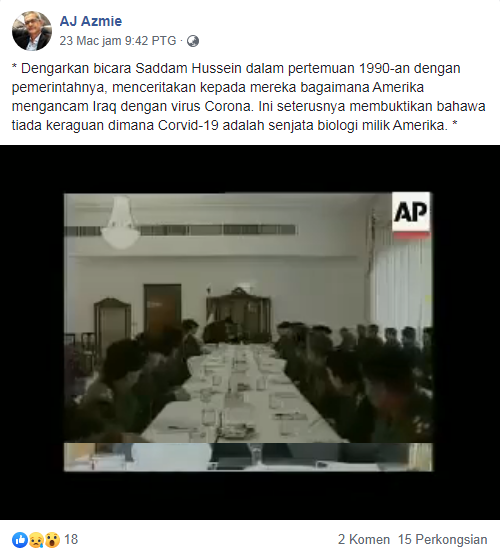500x560 pixels.
Task: Click the cropped frame strip below the video image
Action: tap(248, 457)
